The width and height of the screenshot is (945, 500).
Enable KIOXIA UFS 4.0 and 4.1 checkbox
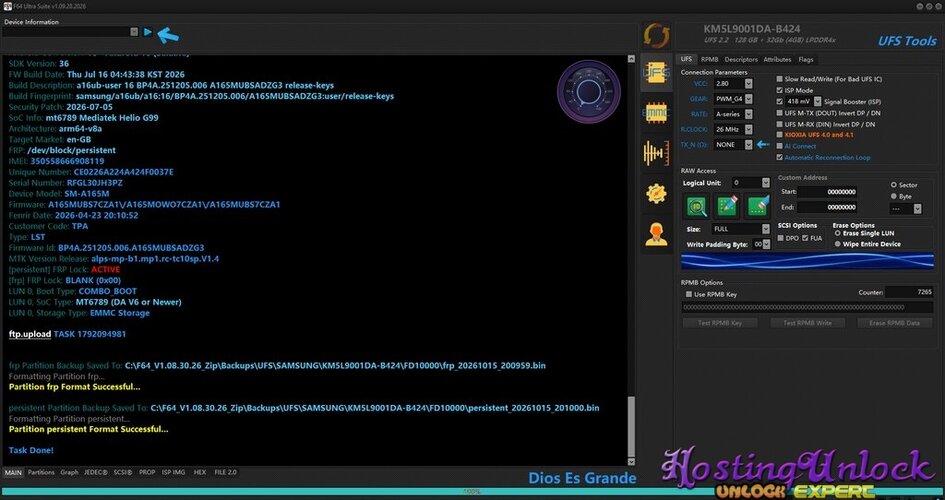coord(780,135)
